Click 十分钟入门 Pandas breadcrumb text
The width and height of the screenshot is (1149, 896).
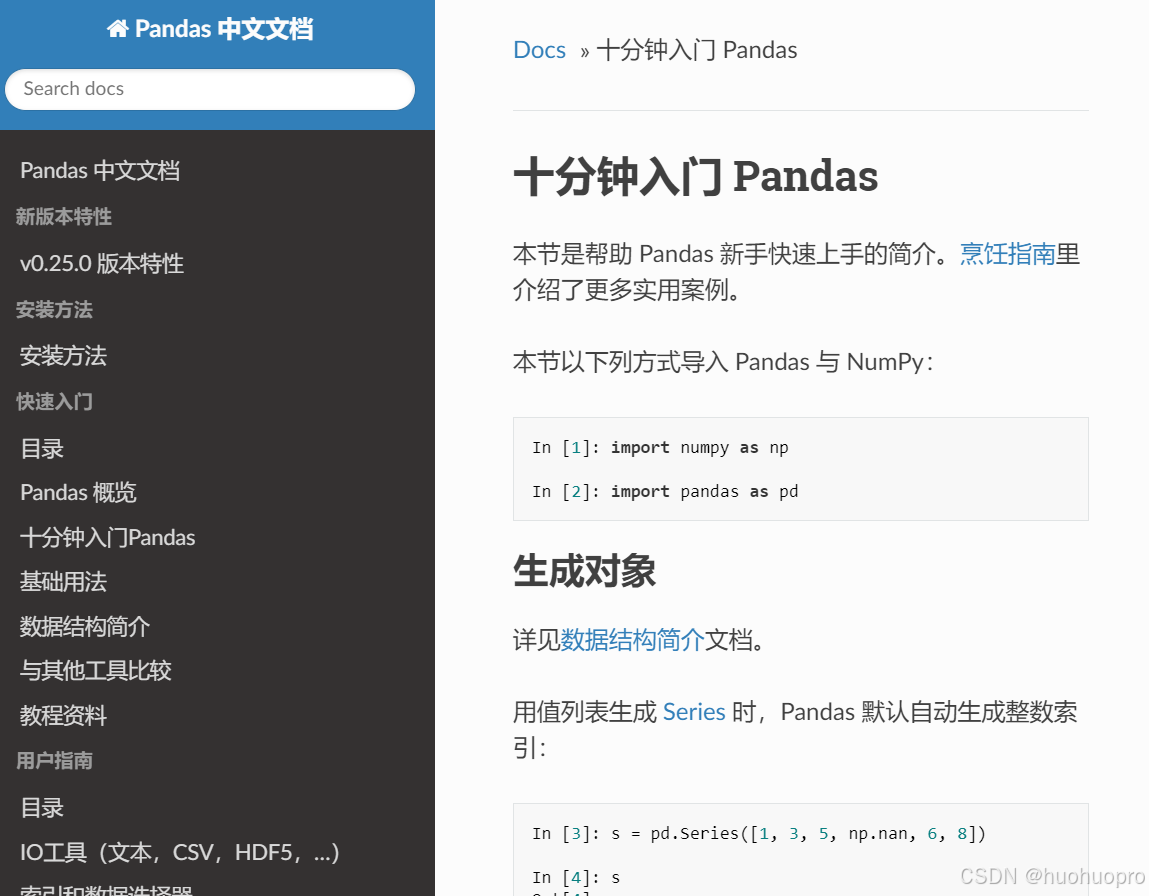697,50
